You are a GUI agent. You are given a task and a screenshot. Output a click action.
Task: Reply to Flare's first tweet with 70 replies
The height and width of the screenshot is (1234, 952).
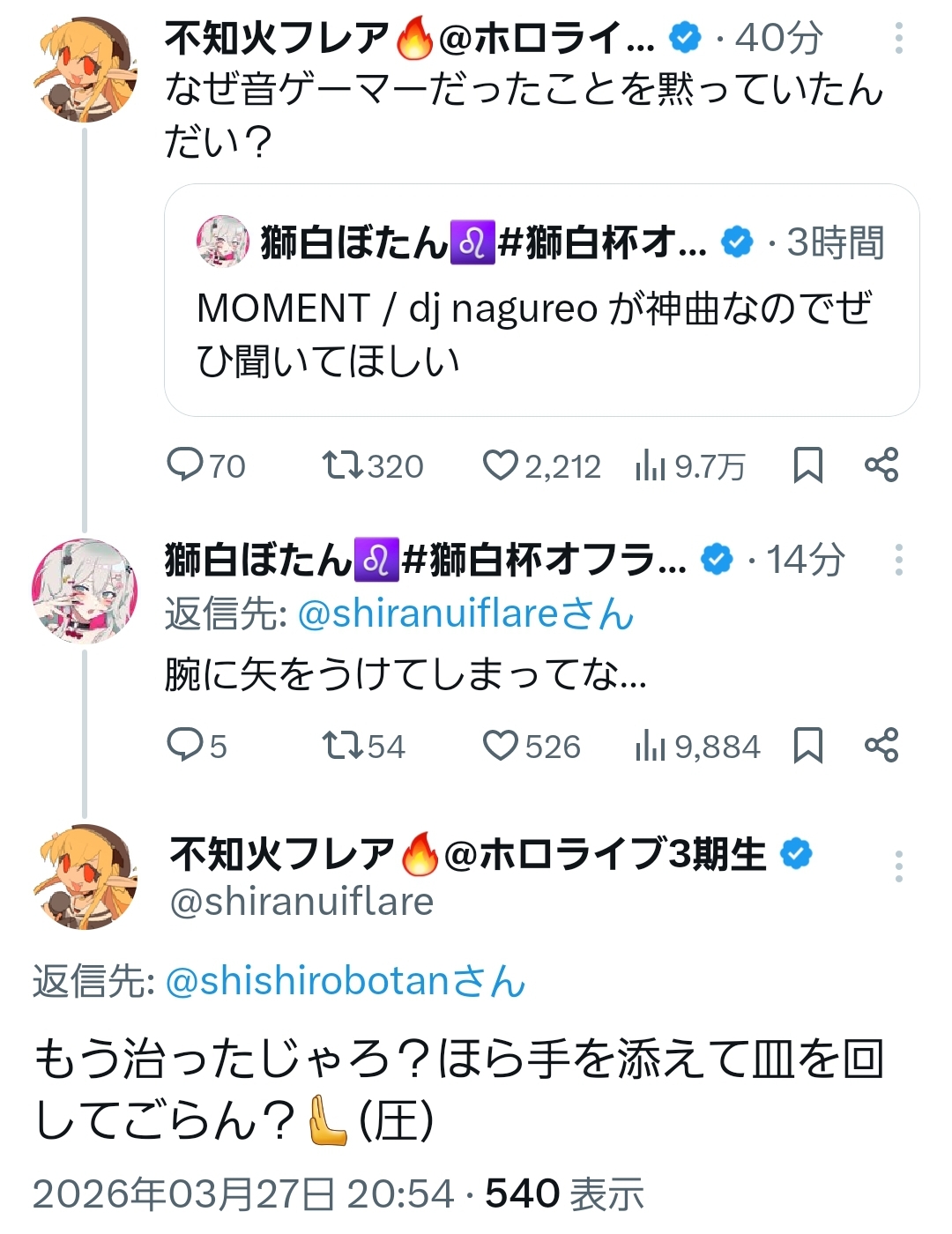(x=186, y=465)
